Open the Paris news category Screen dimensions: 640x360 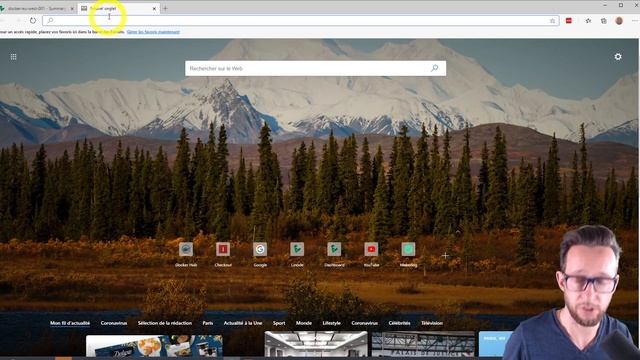click(x=208, y=323)
